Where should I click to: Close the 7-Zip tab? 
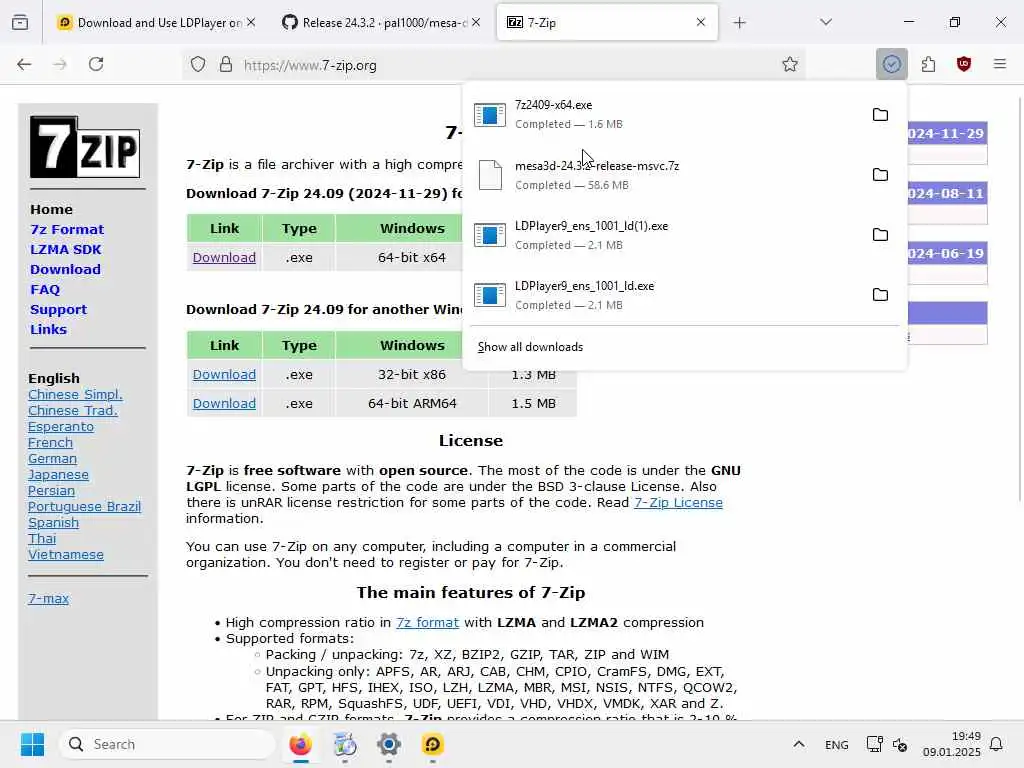(x=700, y=22)
